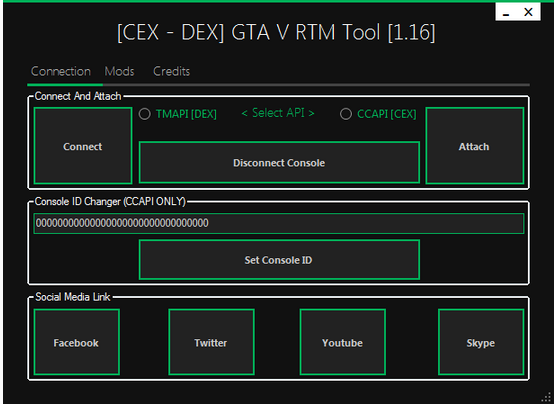The image size is (554, 404).
Task: Open the Skype social link
Action: click(x=481, y=342)
